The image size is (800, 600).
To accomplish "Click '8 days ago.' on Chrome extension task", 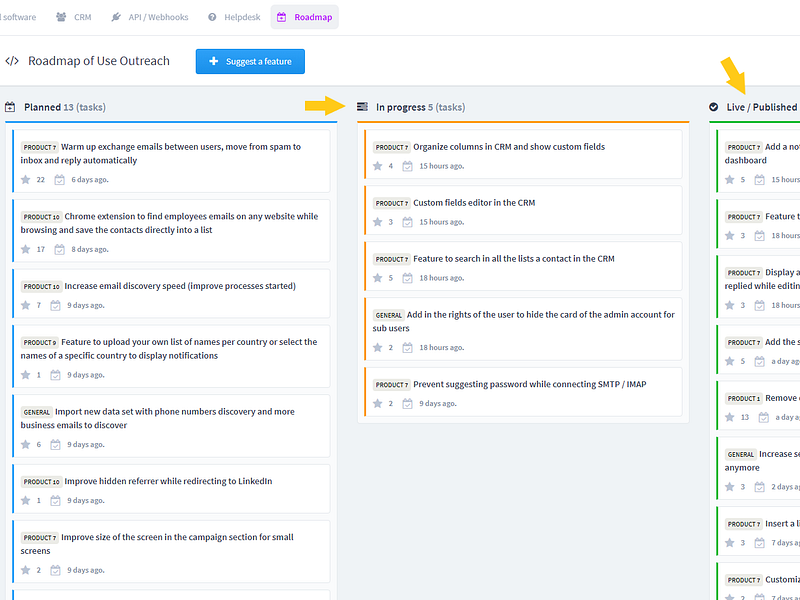I will [90, 249].
